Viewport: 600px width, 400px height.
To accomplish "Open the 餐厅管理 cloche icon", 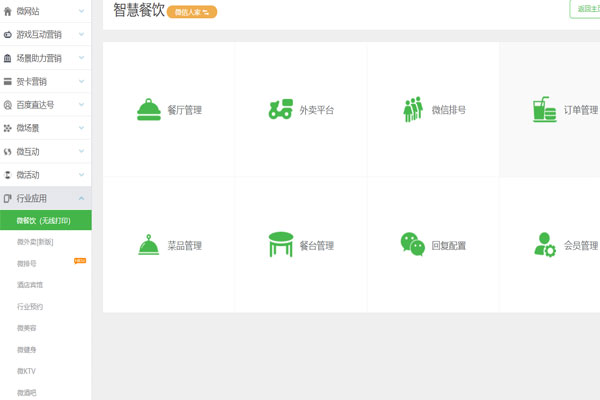I will point(149,109).
